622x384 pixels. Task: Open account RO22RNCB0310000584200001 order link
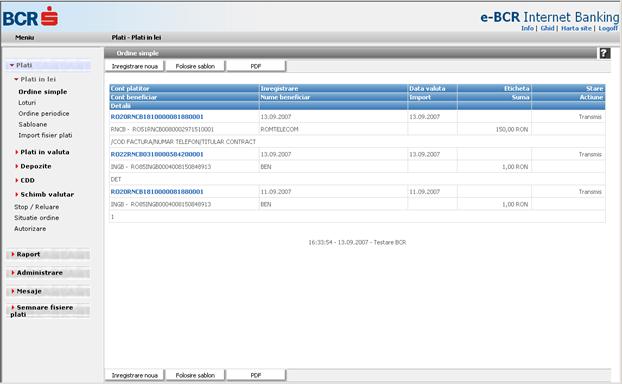(x=157, y=154)
